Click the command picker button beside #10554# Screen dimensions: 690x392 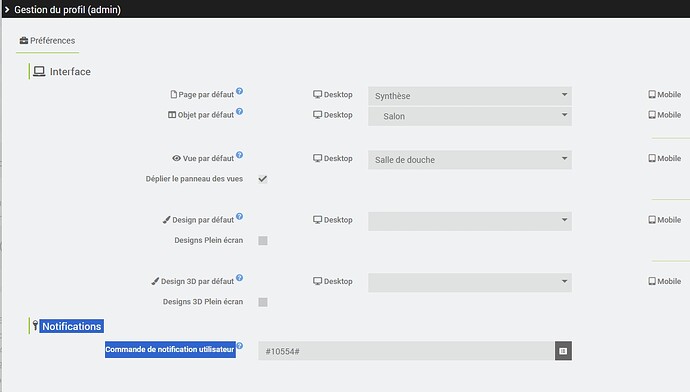(563, 351)
